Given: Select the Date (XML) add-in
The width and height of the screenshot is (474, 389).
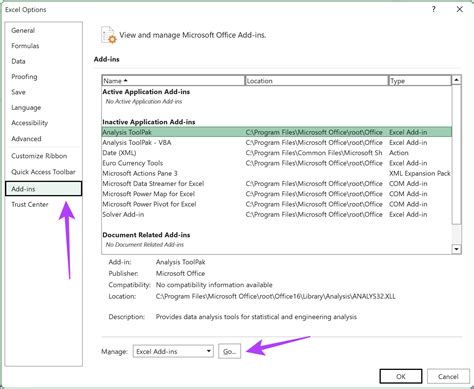Looking at the screenshot, I should tap(277, 153).
